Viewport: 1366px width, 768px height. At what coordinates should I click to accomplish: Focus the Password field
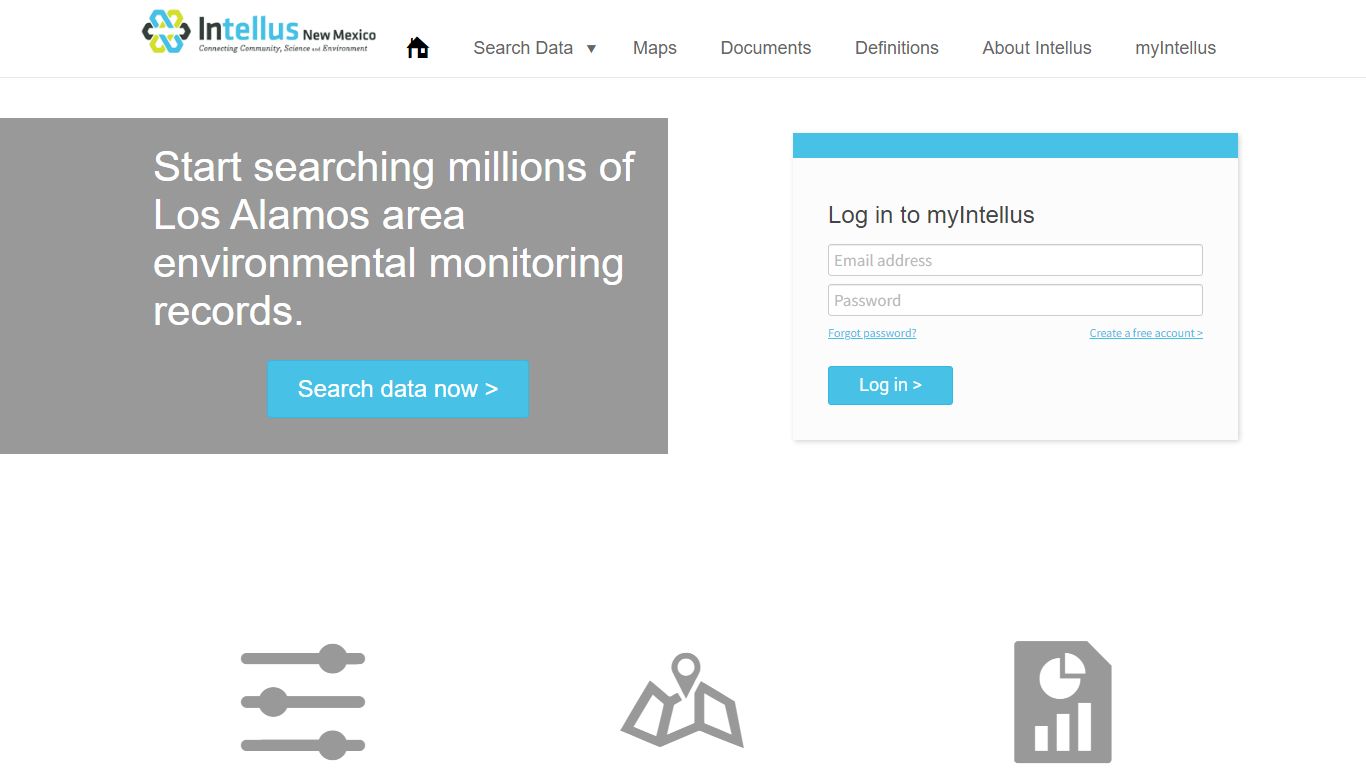[1015, 300]
